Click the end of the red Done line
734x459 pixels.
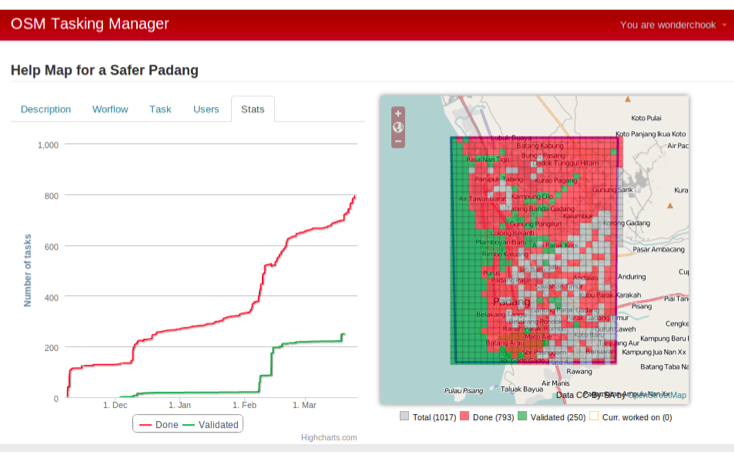[x=355, y=196]
